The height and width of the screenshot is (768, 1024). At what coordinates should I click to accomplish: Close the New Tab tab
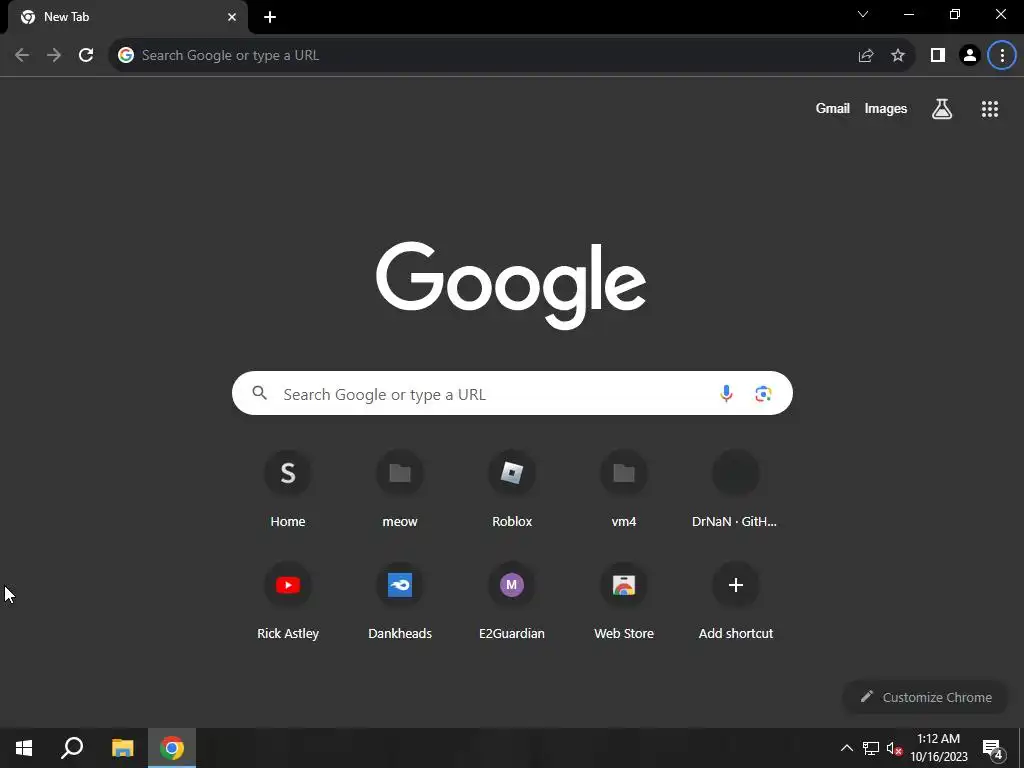(232, 17)
